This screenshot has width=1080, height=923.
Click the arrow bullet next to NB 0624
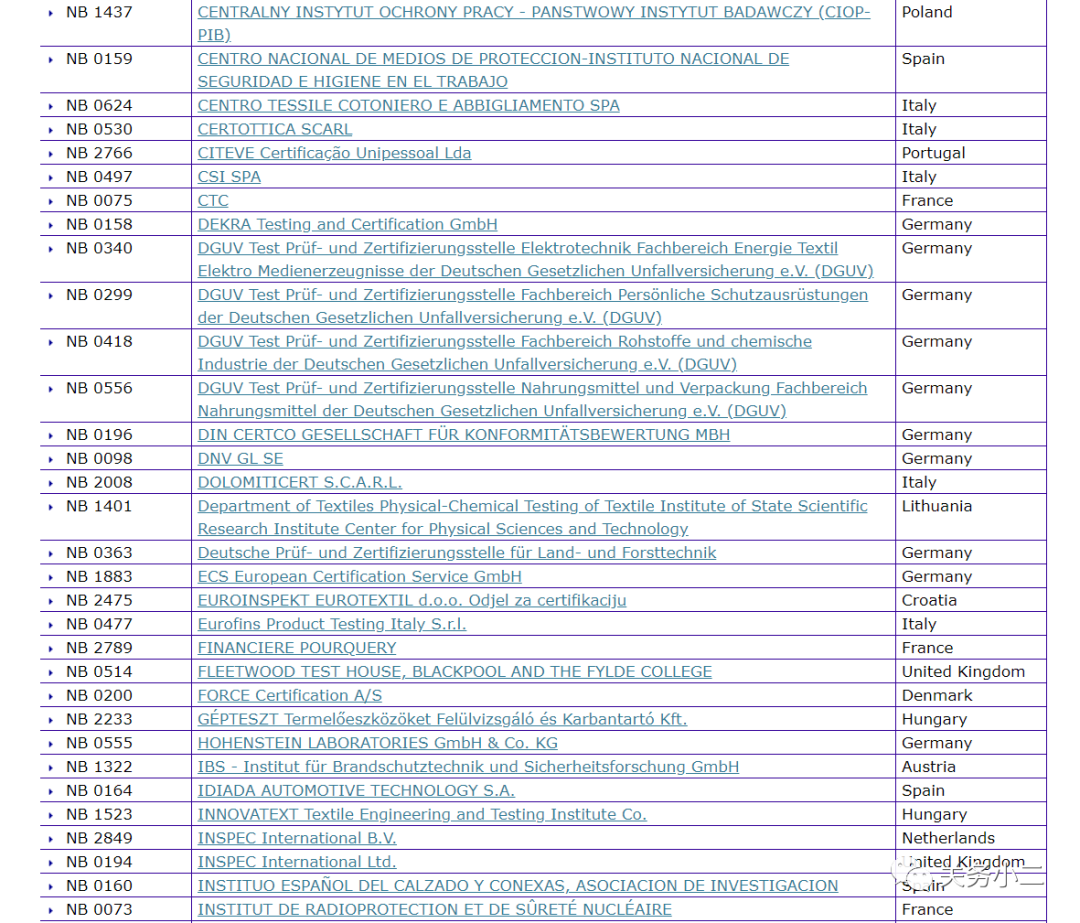pyautogui.click(x=51, y=106)
